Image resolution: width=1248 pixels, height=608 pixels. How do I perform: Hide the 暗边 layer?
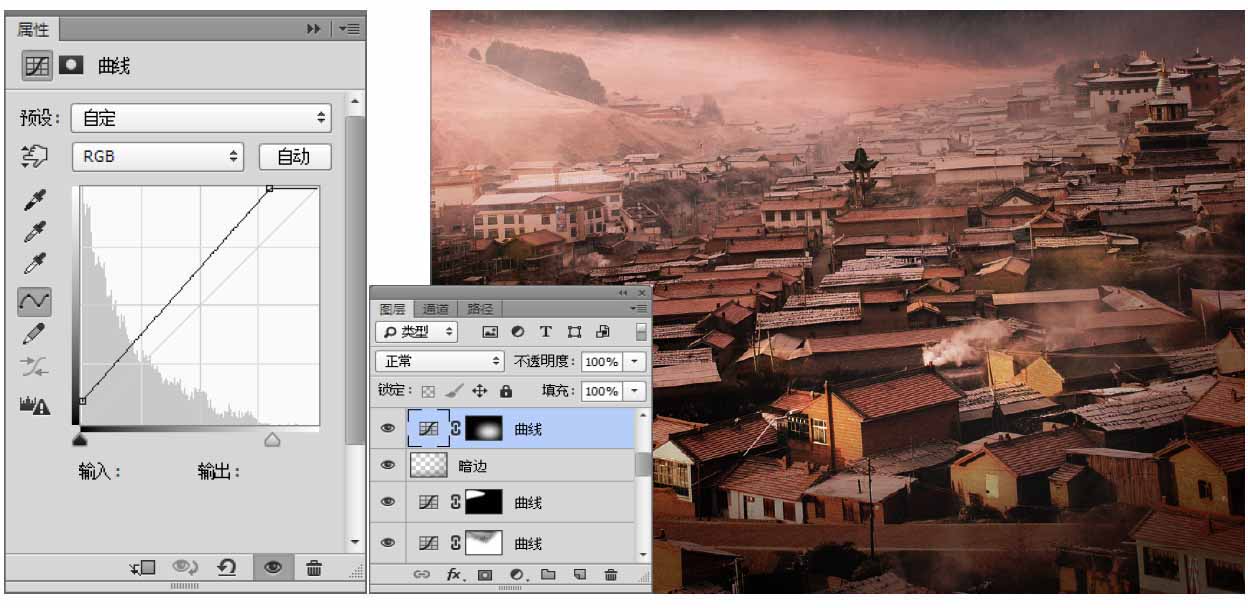388,465
